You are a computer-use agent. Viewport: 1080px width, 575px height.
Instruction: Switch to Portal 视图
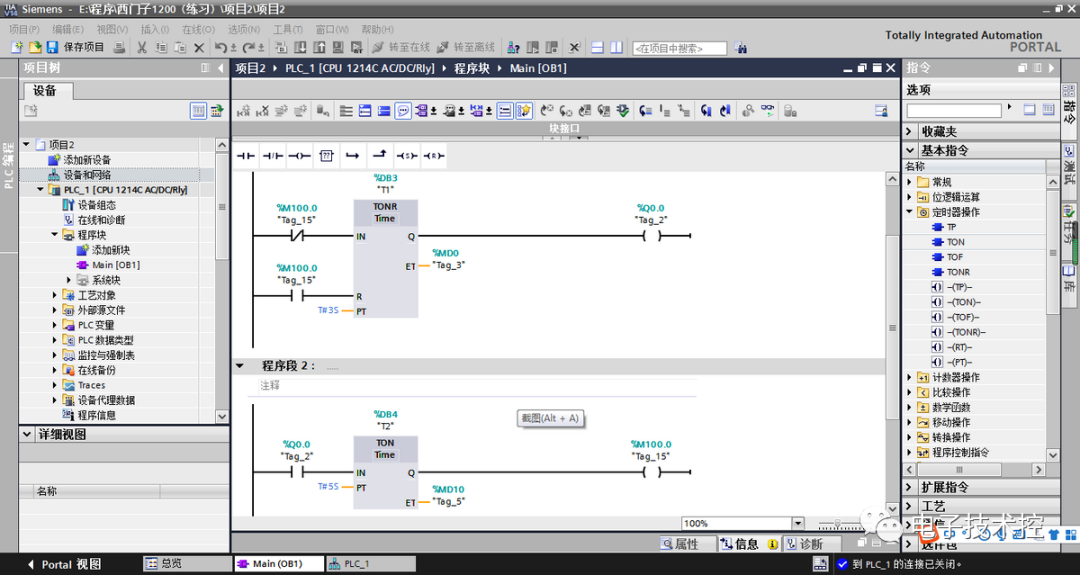click(64, 564)
